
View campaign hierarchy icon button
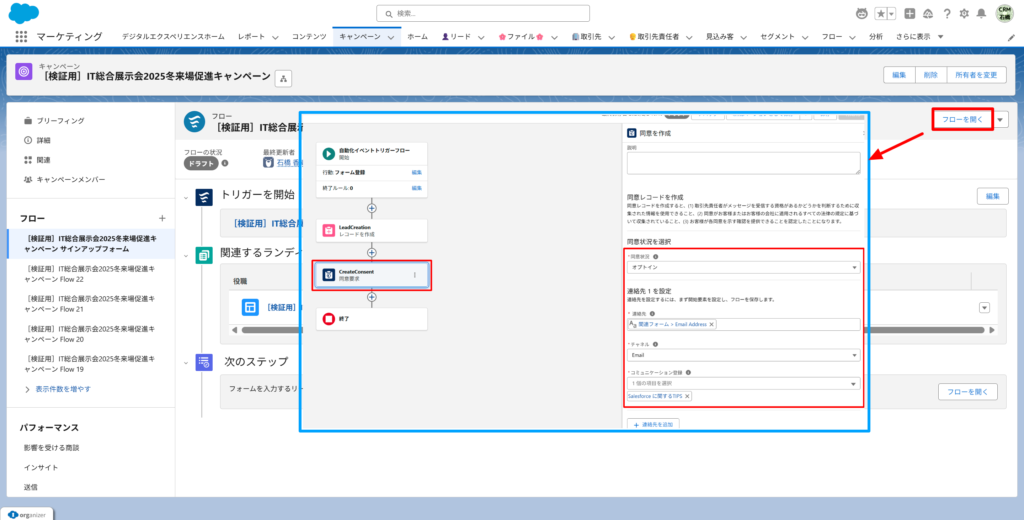coord(283,78)
